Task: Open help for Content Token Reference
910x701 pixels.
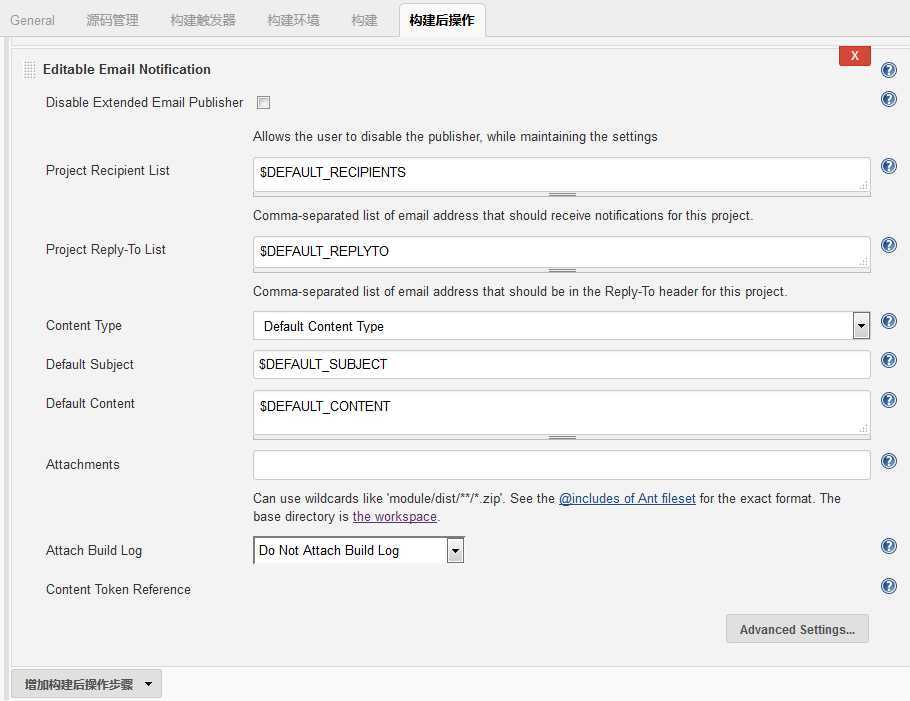Action: (x=889, y=586)
